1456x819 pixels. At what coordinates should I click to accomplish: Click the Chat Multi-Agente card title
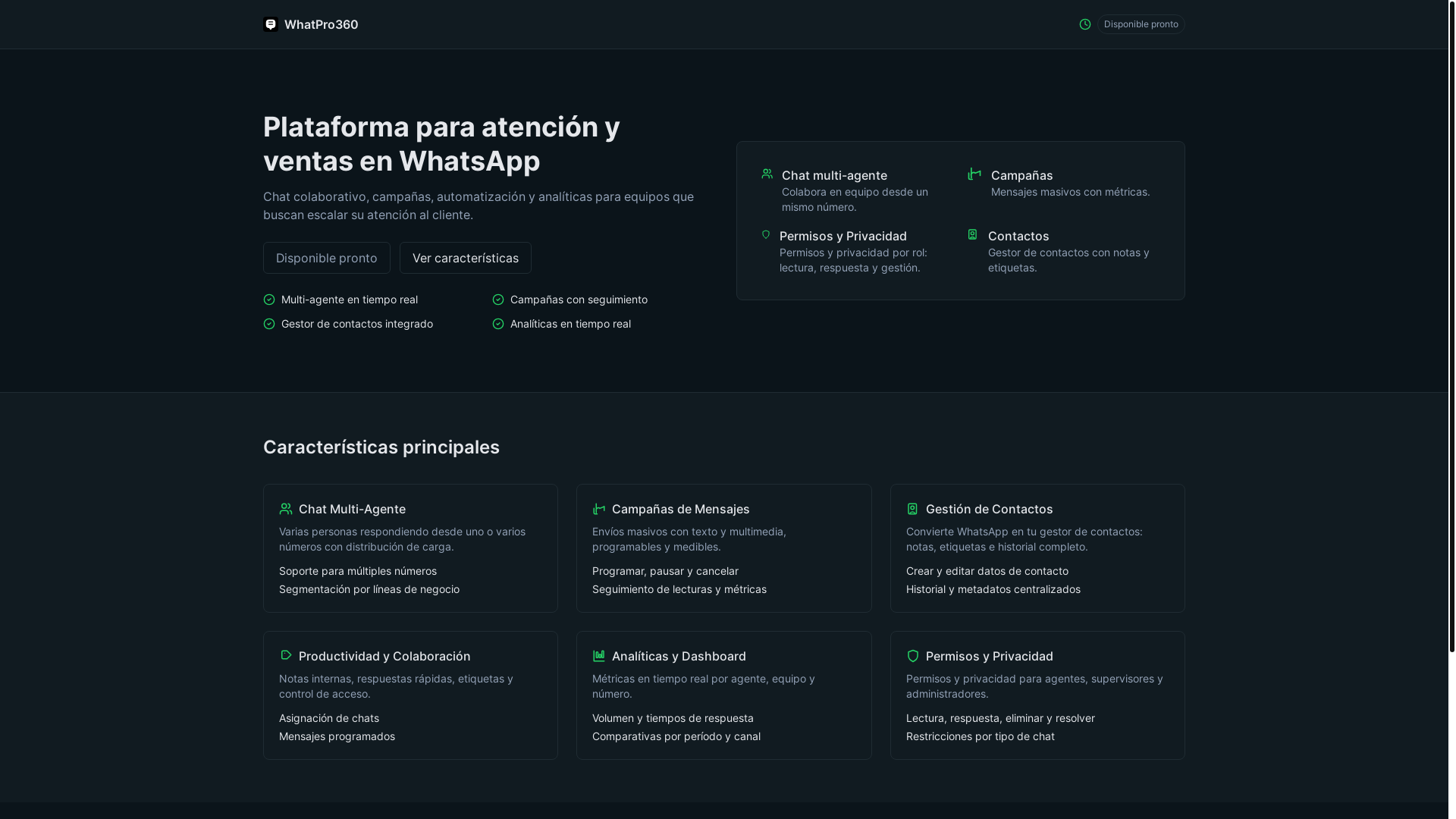pos(352,509)
